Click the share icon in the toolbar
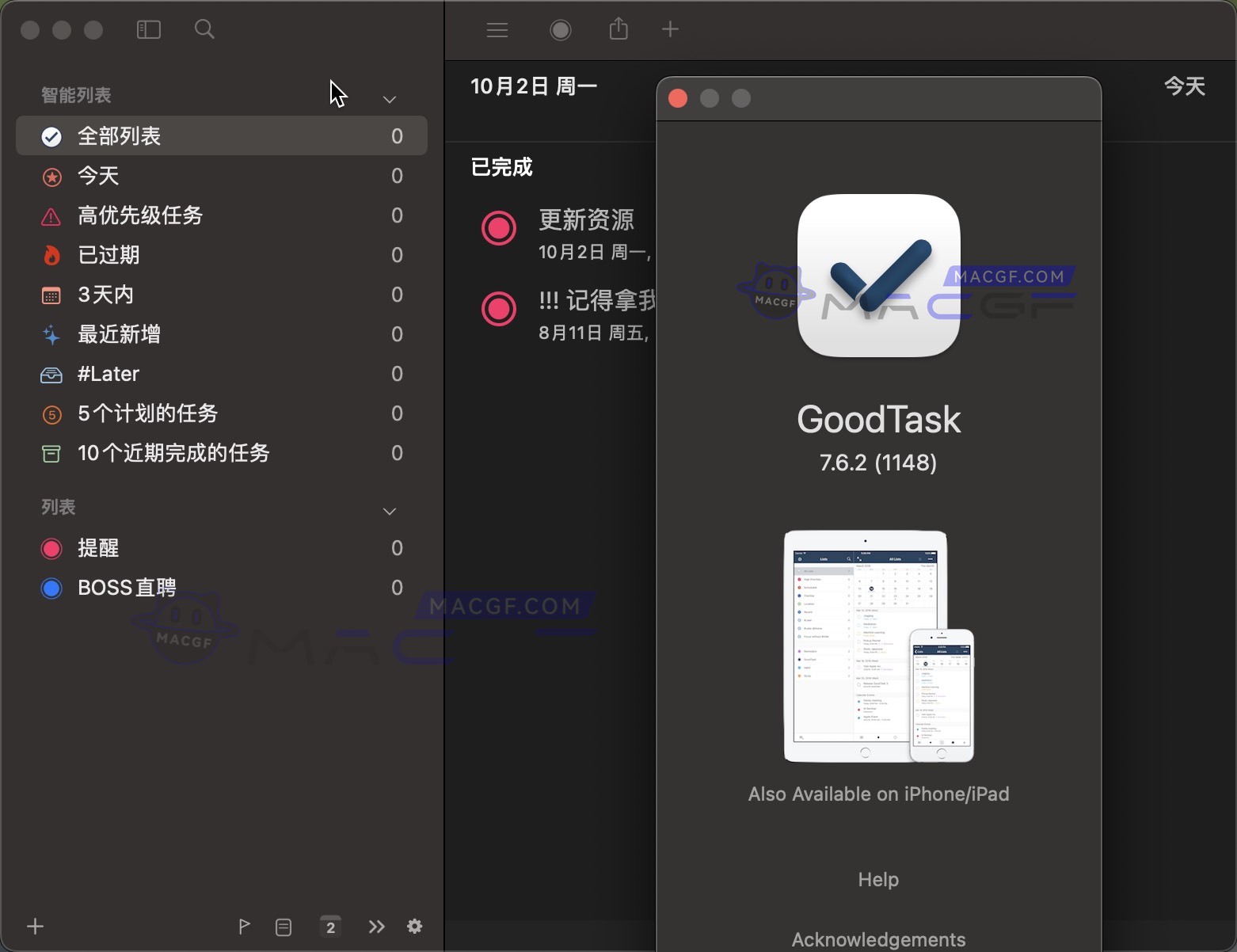 point(618,29)
